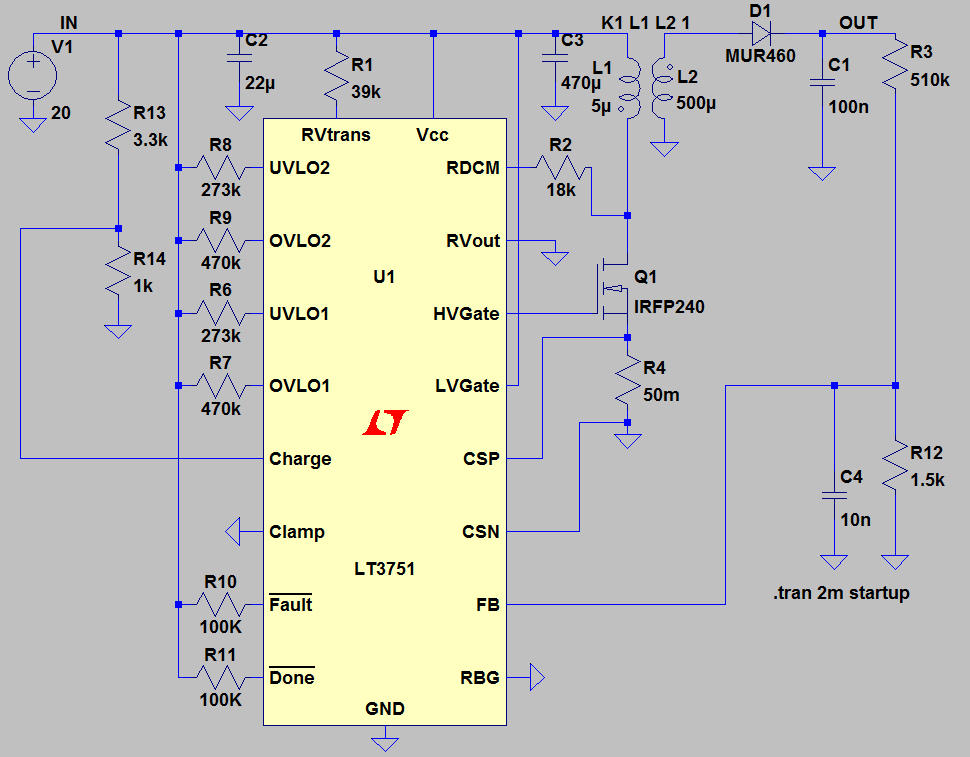Click the 500µ value of L2
The image size is (970, 757).
tap(696, 103)
